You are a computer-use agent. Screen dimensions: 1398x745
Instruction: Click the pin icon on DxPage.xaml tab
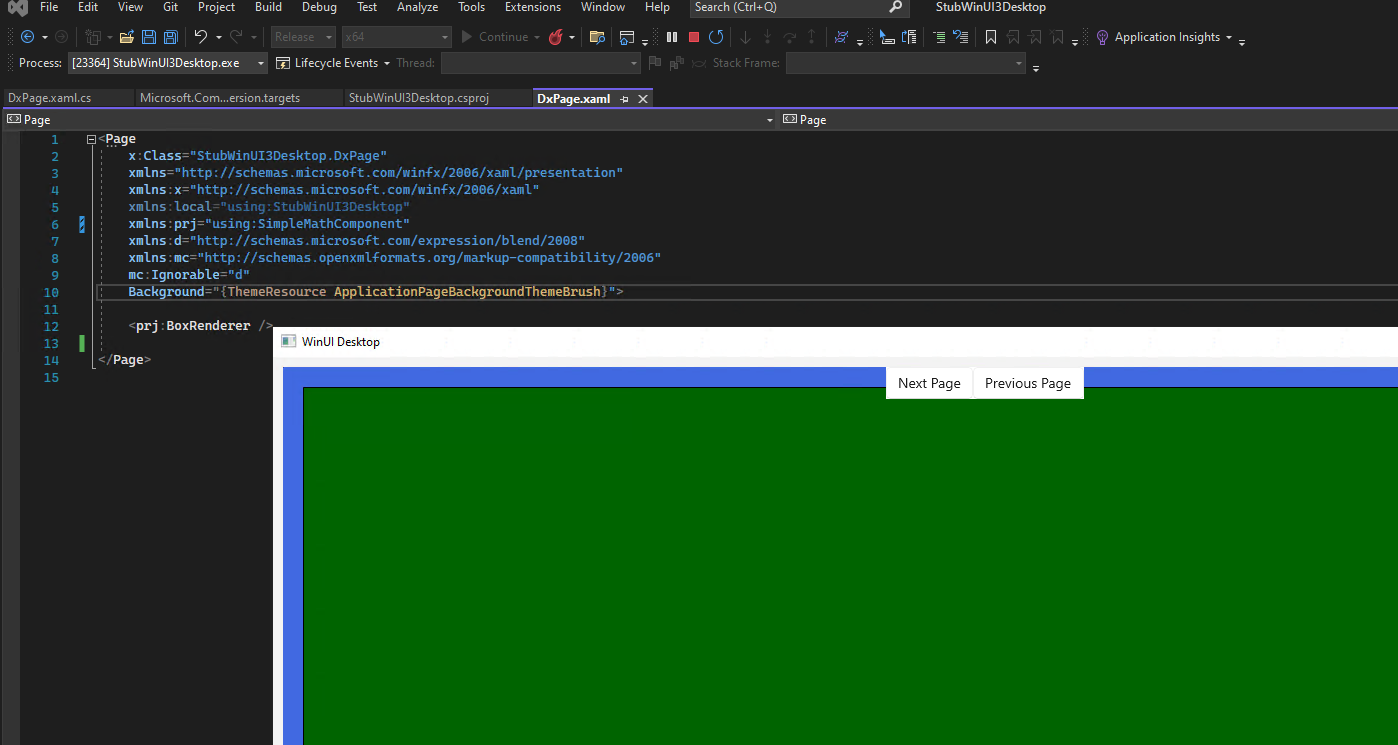pyautogui.click(x=625, y=99)
